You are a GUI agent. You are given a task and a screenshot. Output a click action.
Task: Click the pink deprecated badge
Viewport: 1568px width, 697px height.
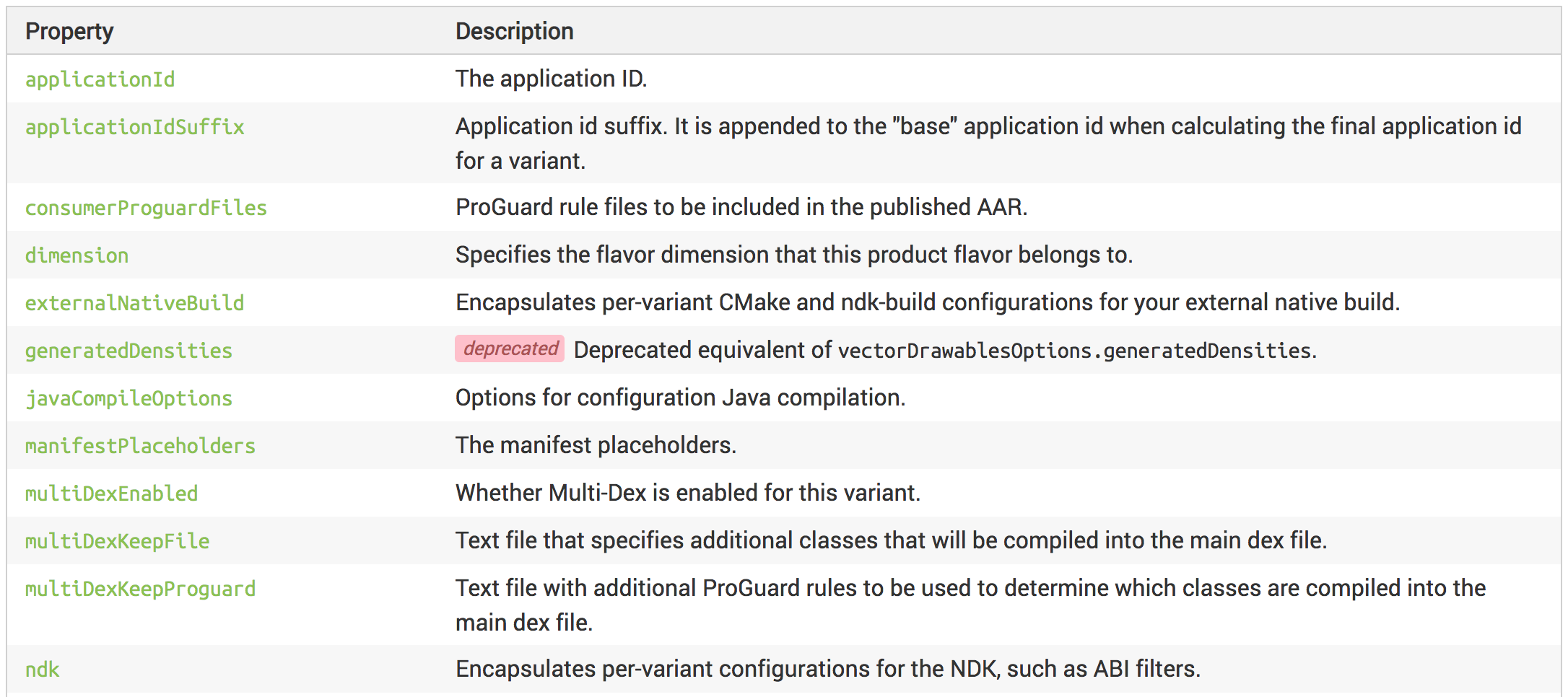(x=510, y=348)
